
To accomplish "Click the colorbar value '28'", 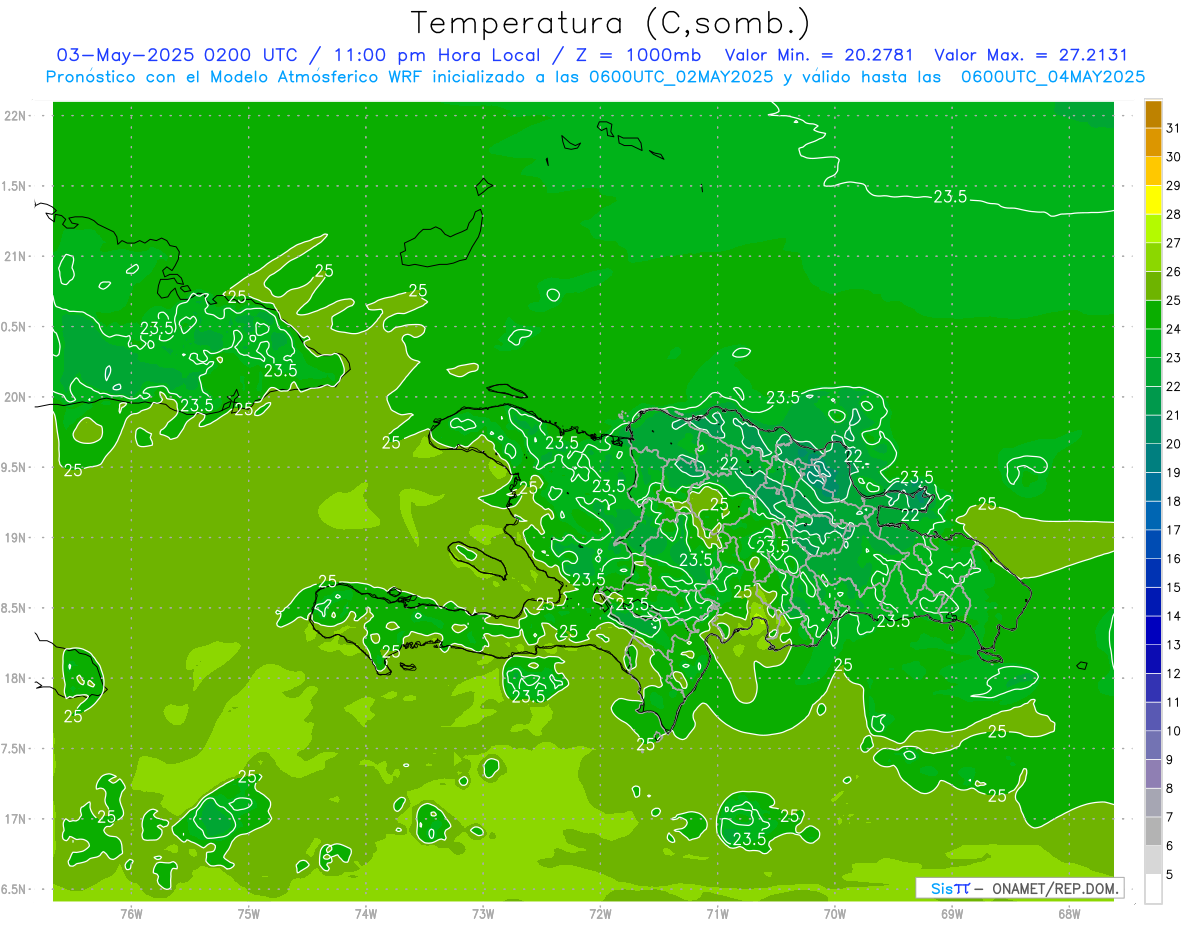I will [1173, 214].
